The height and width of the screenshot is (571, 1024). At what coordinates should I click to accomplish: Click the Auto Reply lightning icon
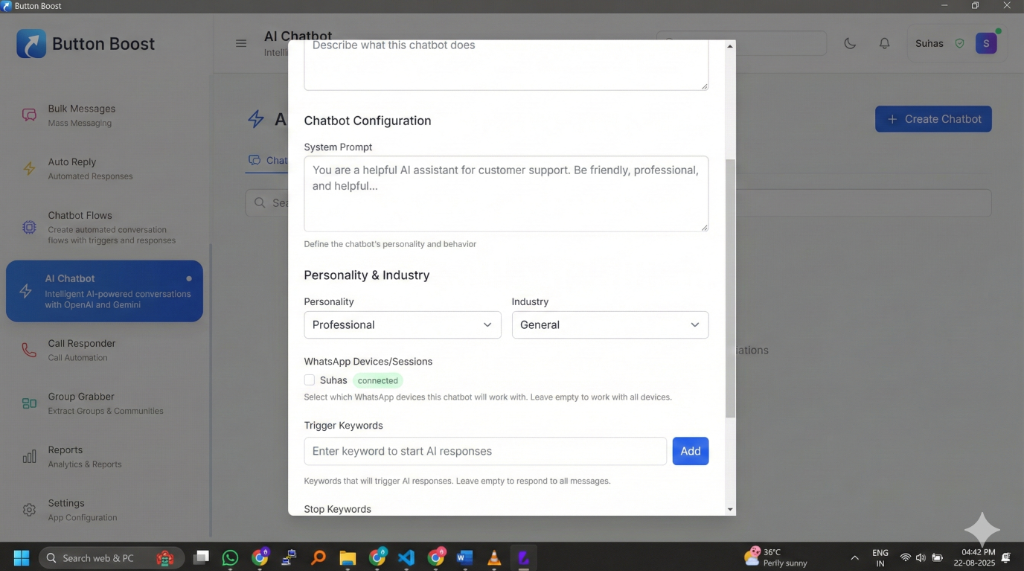(x=29, y=169)
